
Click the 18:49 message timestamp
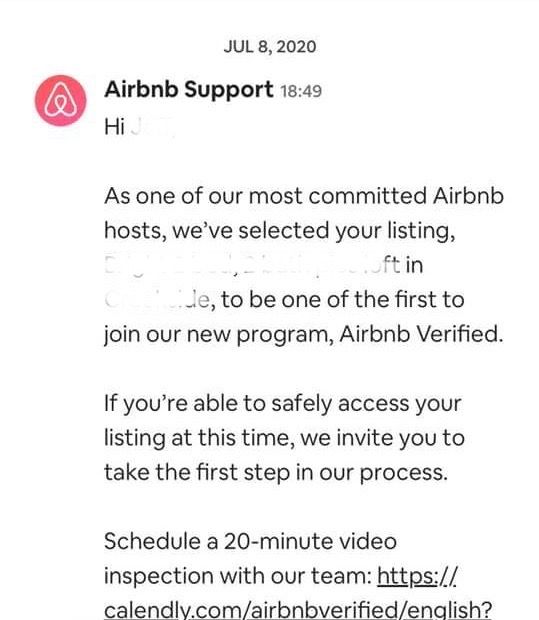coord(301,91)
